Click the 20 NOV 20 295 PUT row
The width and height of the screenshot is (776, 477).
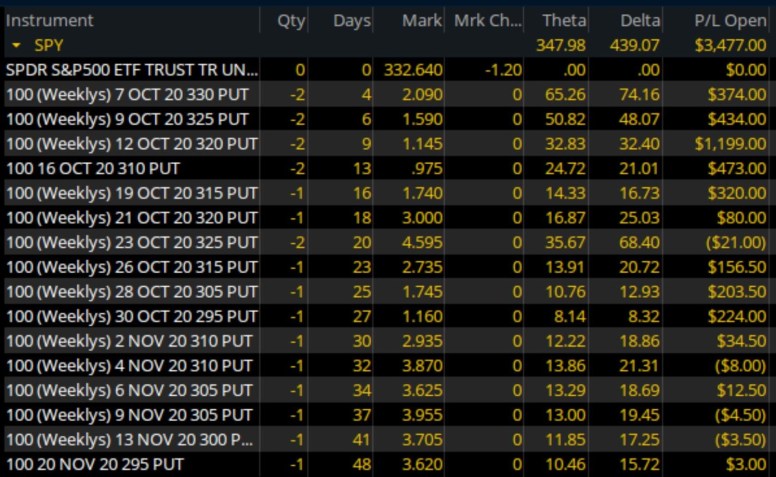(x=95, y=463)
